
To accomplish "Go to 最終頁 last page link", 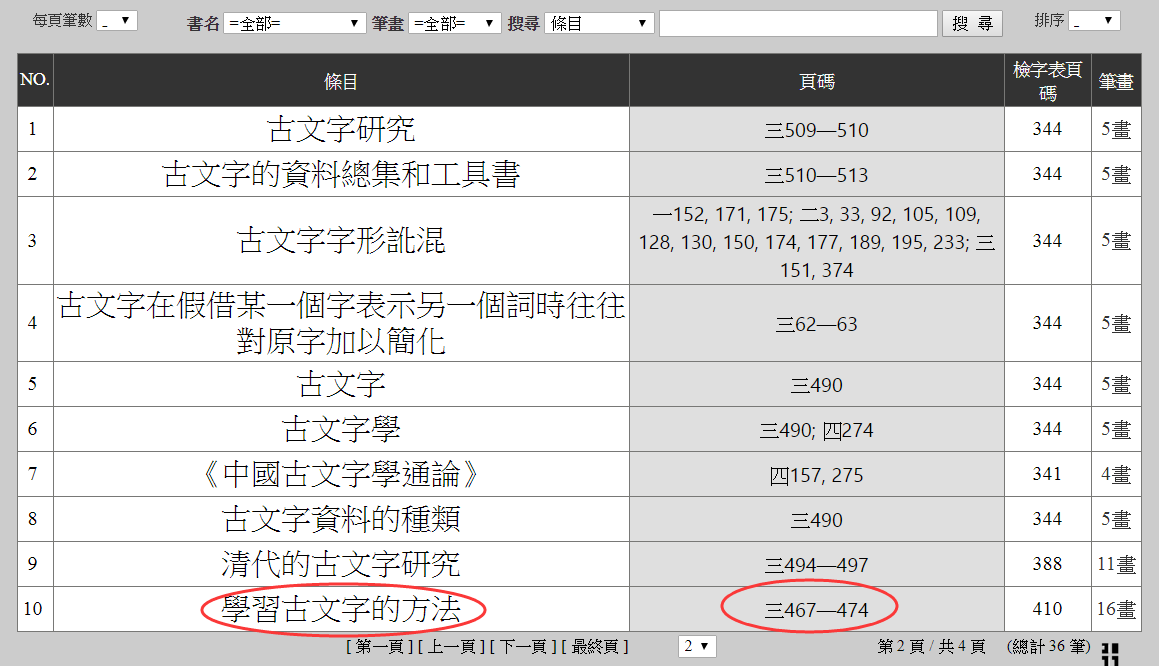I will (x=595, y=647).
